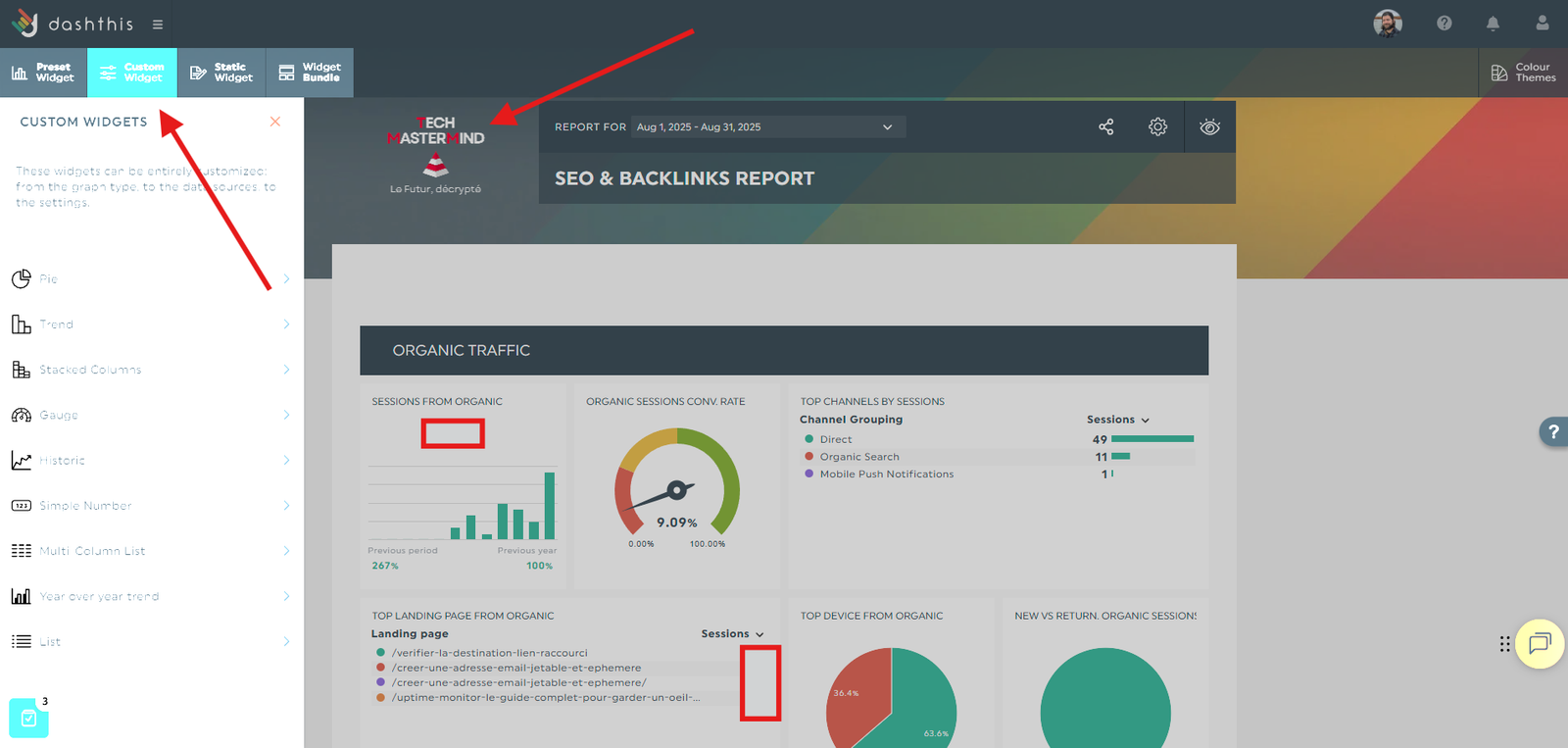Image resolution: width=1568 pixels, height=748 pixels.
Task: Click the organic sessions conversion rate gauge
Action: pos(676,485)
